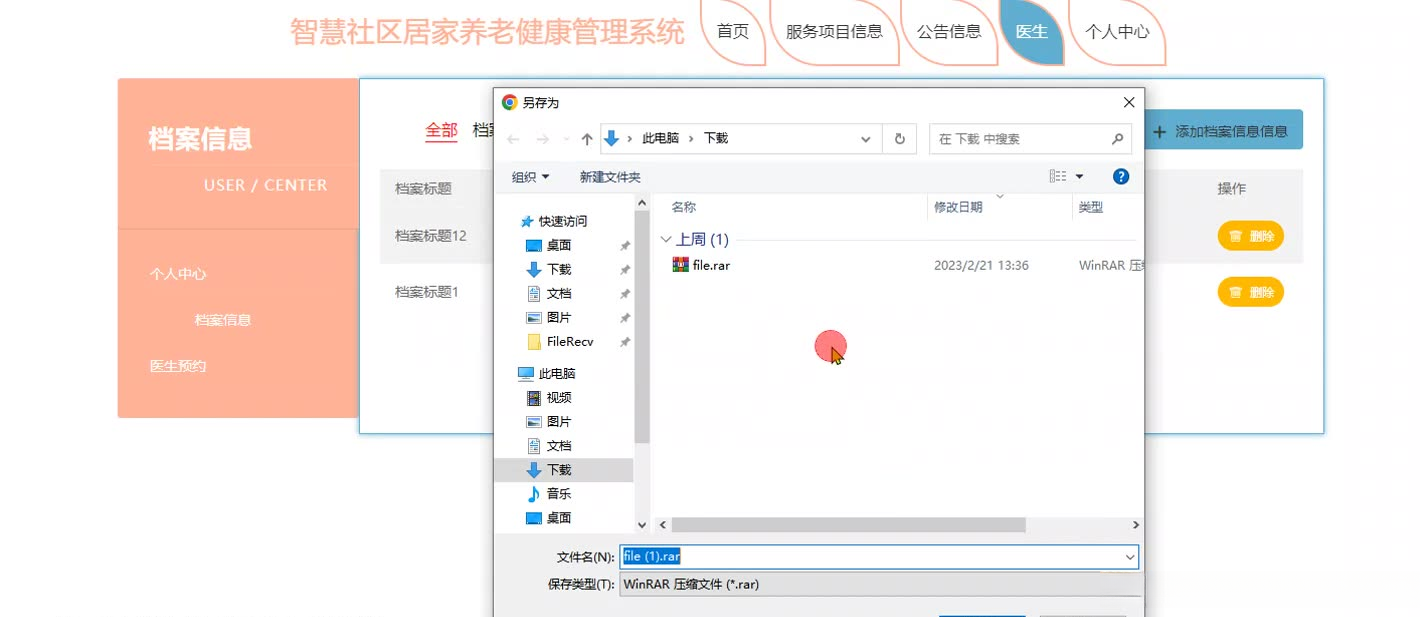Close the 另存为 dialog

click(x=1129, y=102)
